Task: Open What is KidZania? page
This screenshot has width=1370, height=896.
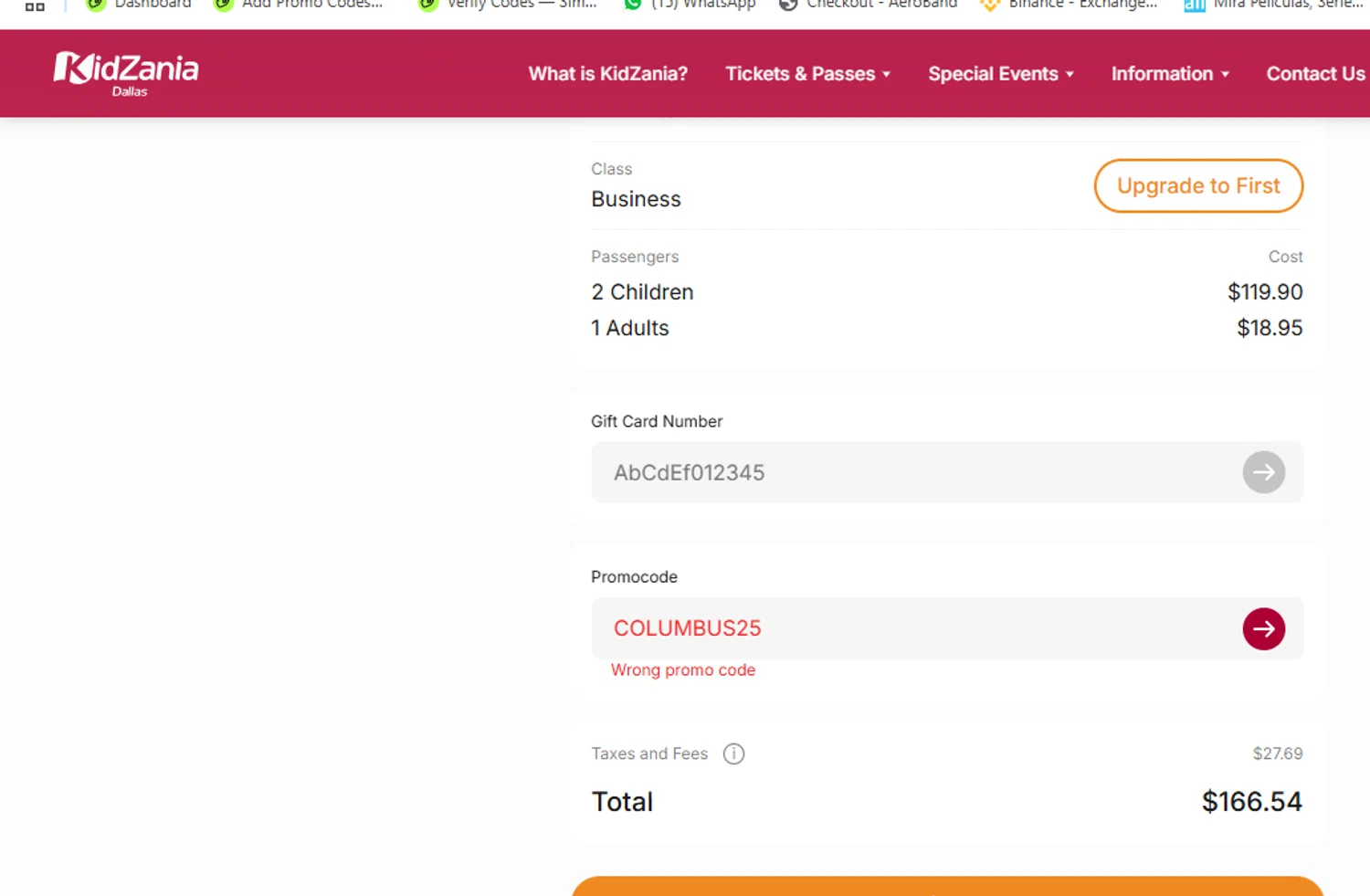Action: [x=607, y=74]
